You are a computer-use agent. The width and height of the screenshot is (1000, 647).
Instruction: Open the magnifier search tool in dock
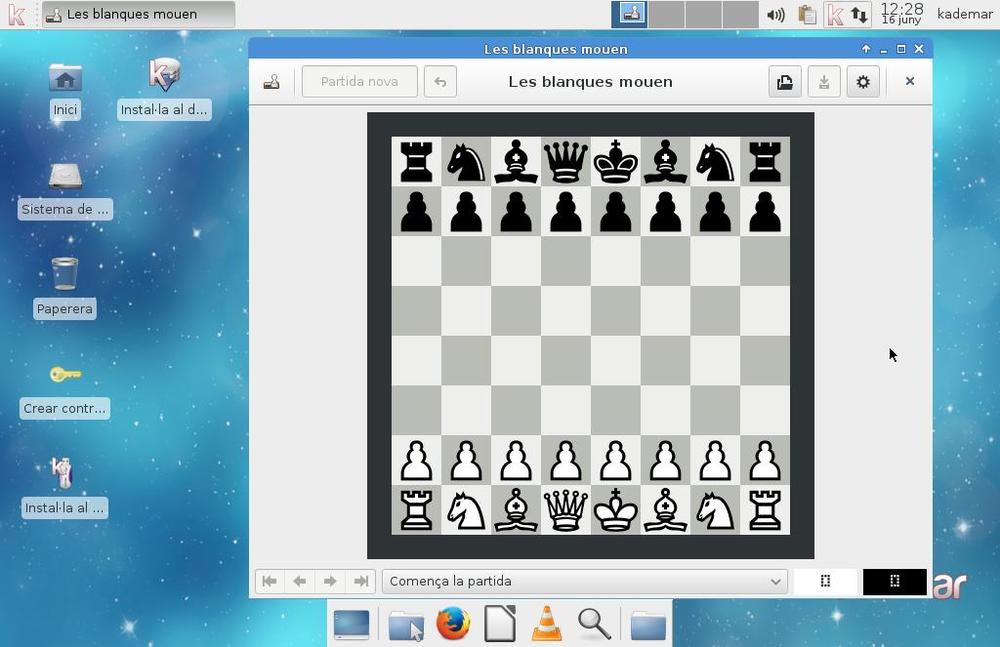click(x=594, y=624)
